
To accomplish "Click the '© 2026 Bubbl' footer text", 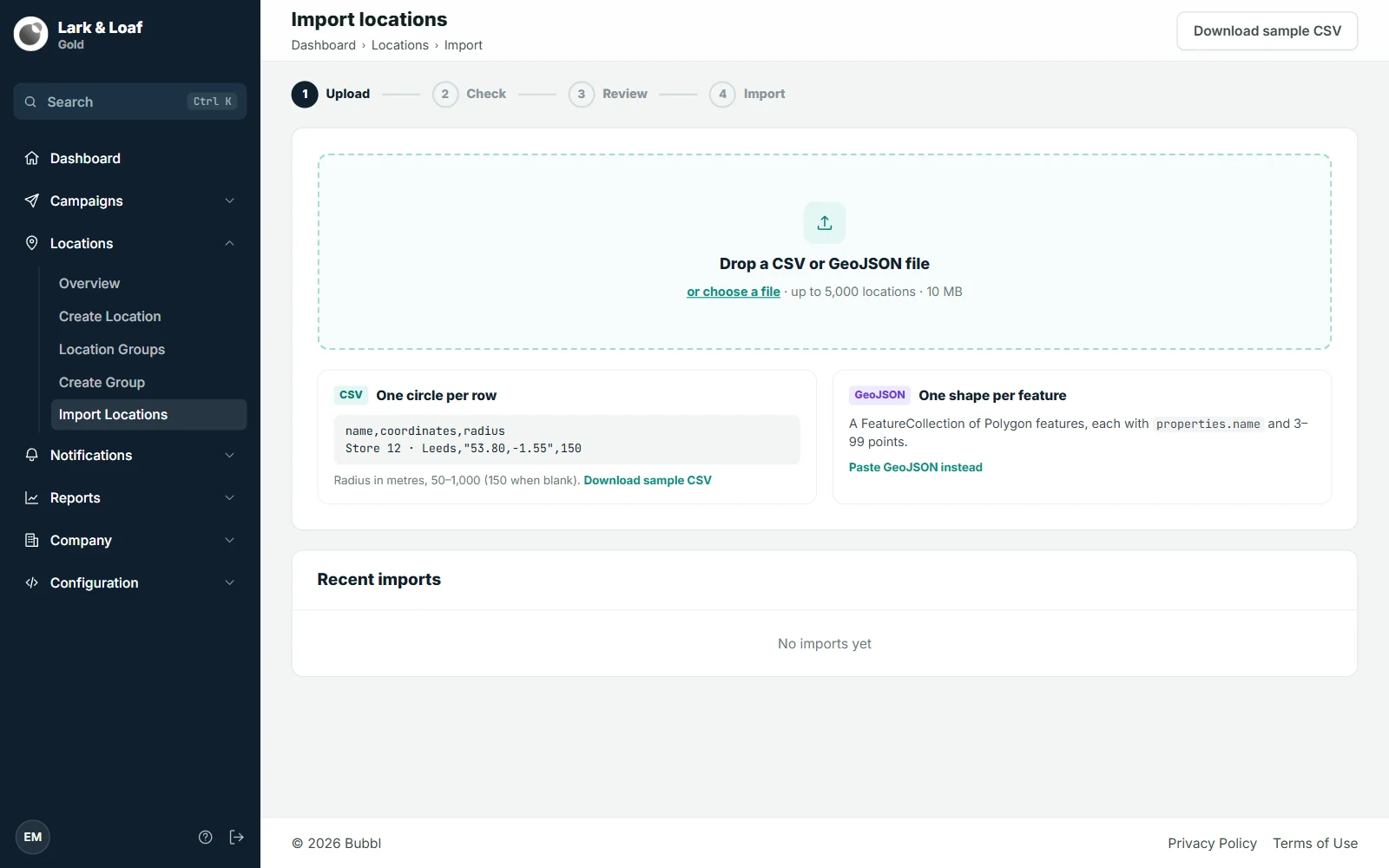I will pyautogui.click(x=337, y=843).
